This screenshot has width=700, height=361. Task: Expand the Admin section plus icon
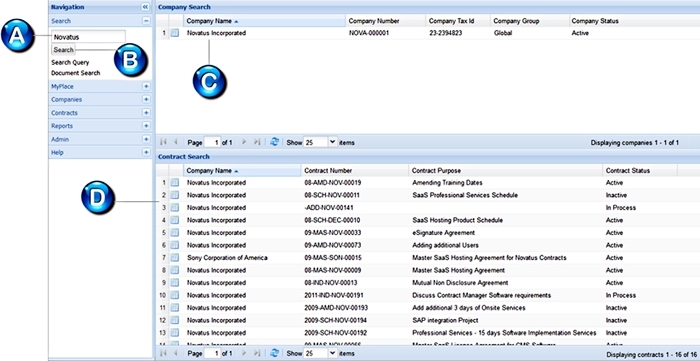coord(146,139)
